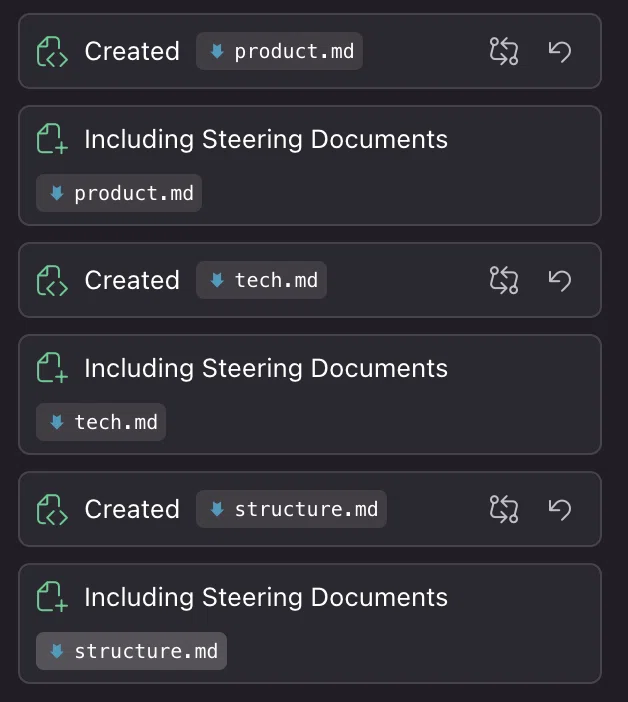Image resolution: width=628 pixels, height=702 pixels.
Task: Open structure.md under Including Steering Documents
Action: click(x=131, y=651)
